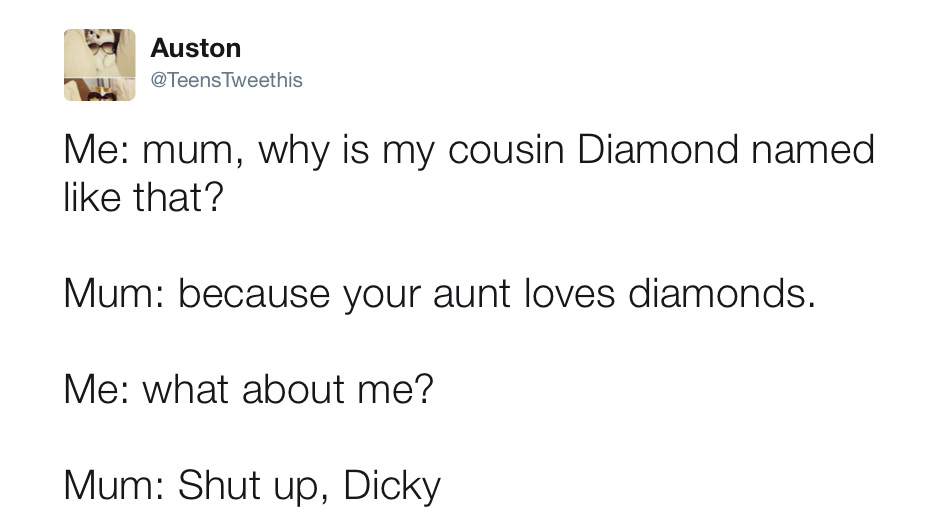Image resolution: width=944 pixels, height=522 pixels.
Task: Click the word that in 'like that?'
Action: tap(178, 197)
